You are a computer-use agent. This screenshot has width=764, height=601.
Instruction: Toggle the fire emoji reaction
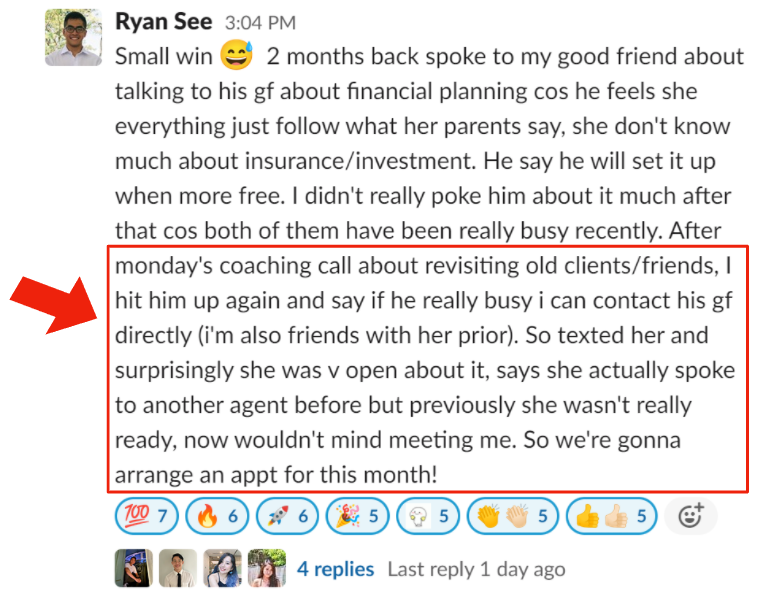217,516
